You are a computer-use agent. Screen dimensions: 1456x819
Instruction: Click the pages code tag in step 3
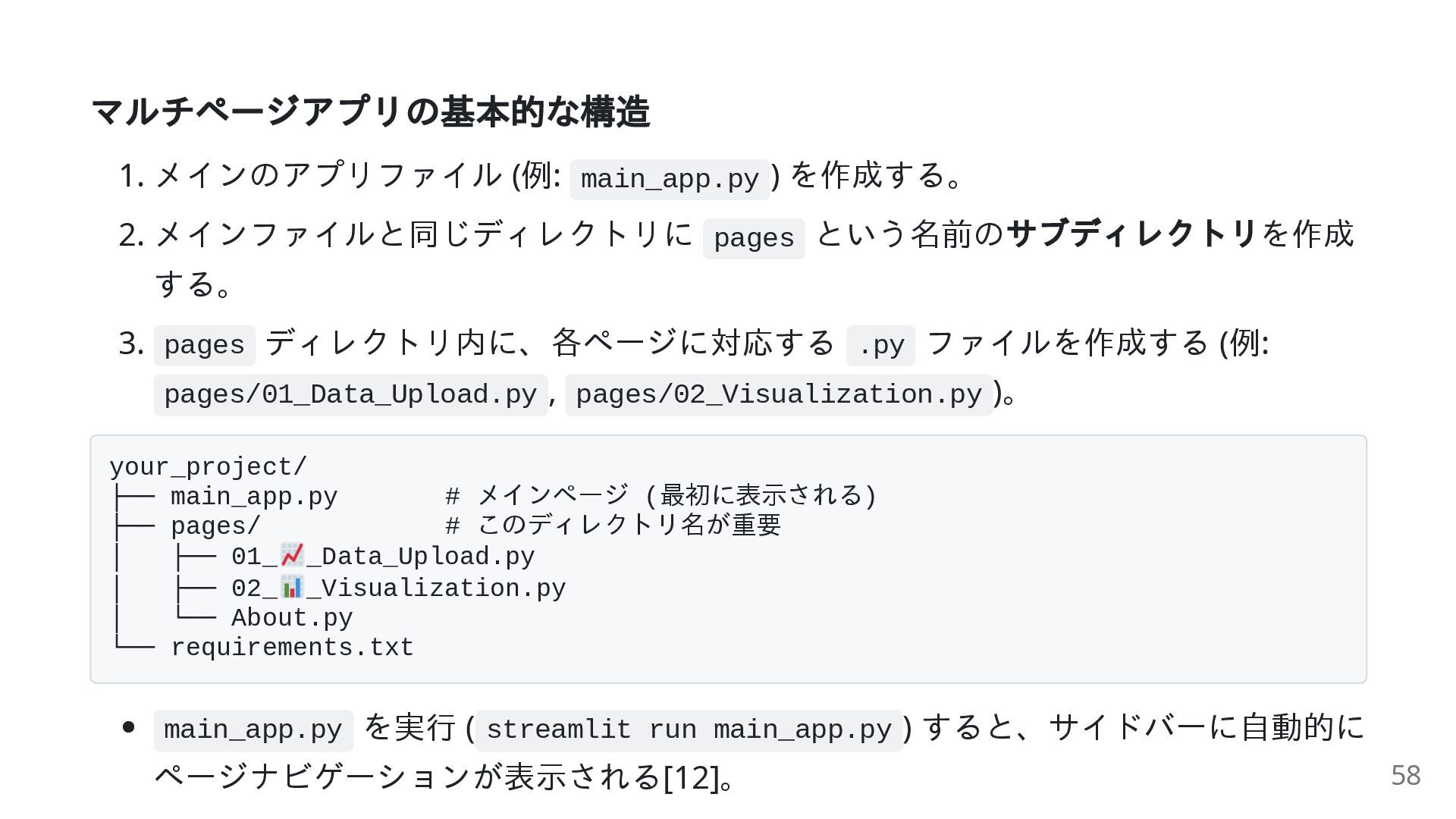[x=204, y=346]
